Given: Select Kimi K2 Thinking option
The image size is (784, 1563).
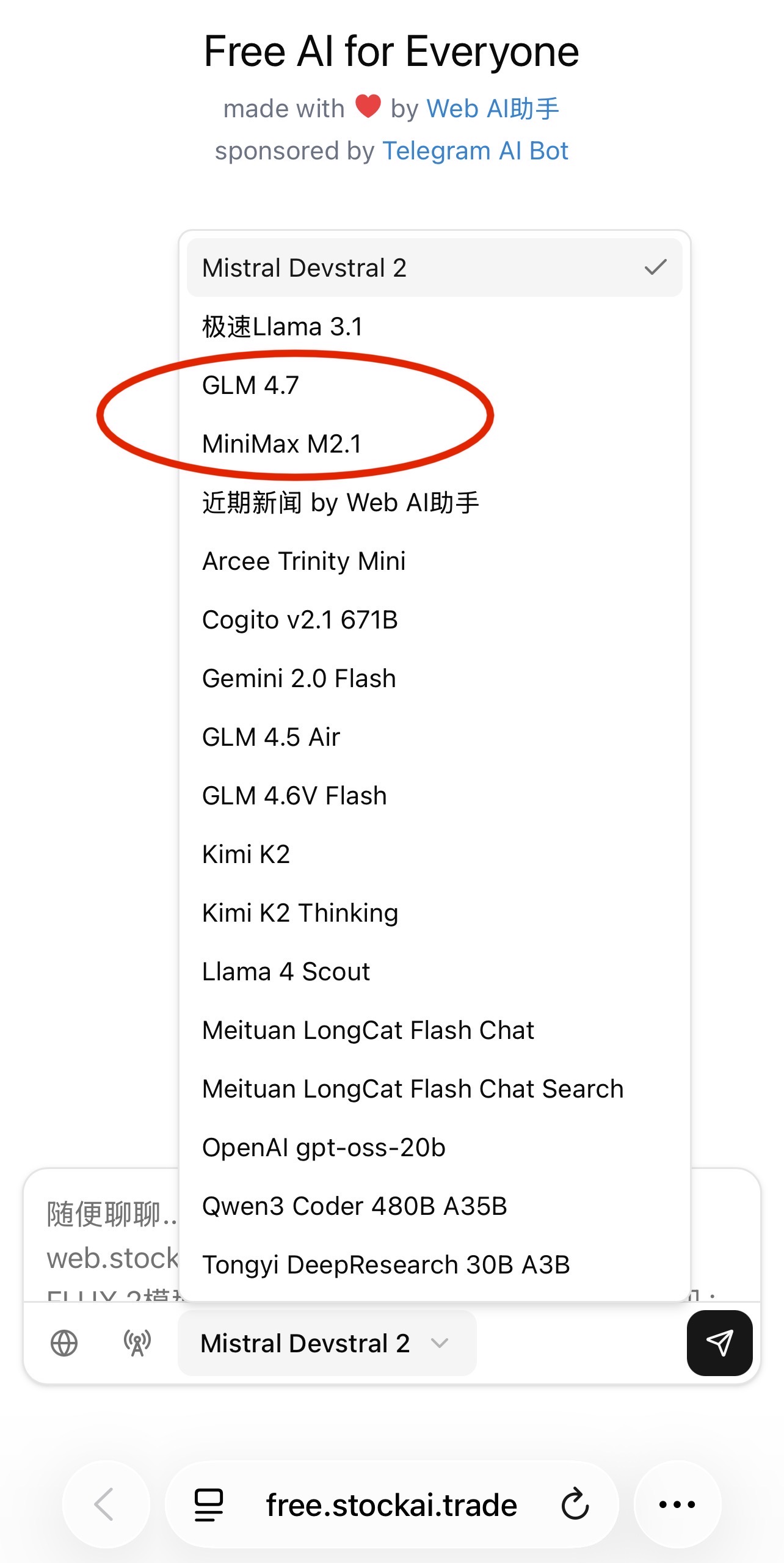Looking at the screenshot, I should point(300,913).
